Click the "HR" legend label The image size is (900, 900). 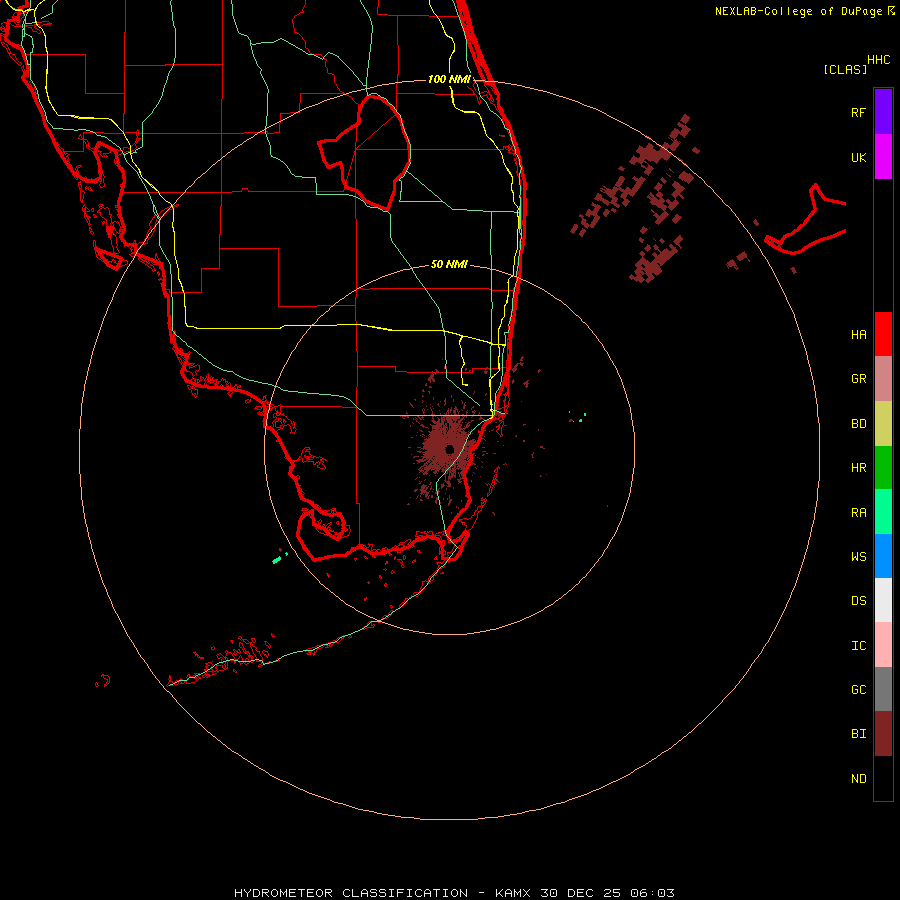pyautogui.click(x=858, y=468)
